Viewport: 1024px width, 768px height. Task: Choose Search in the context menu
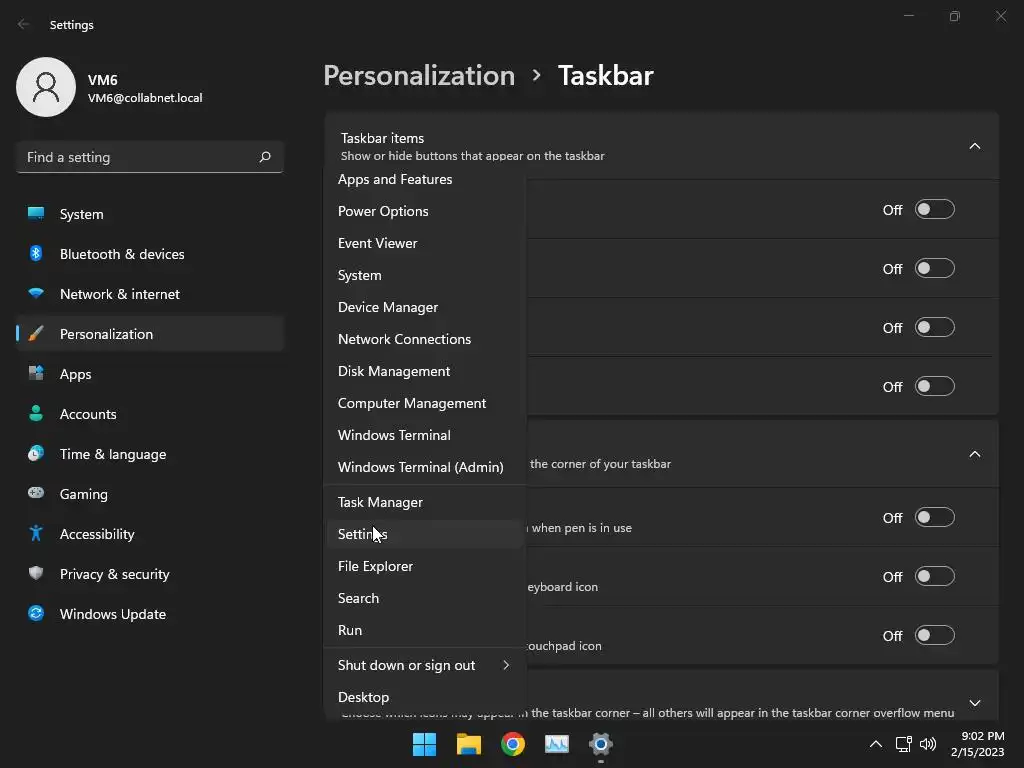point(424,598)
